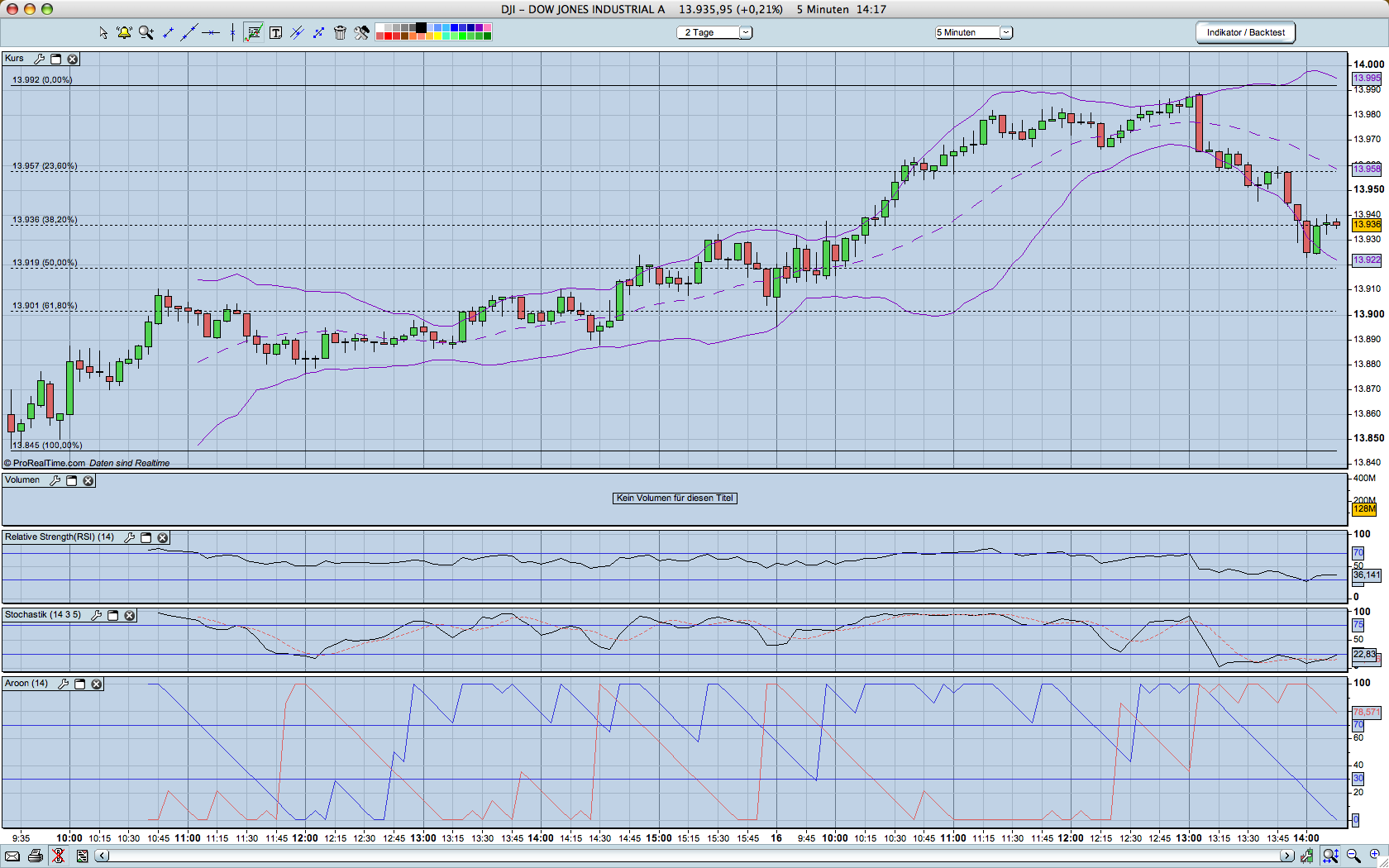Toggle the auto-fit zoom button with arrows

point(1330,856)
